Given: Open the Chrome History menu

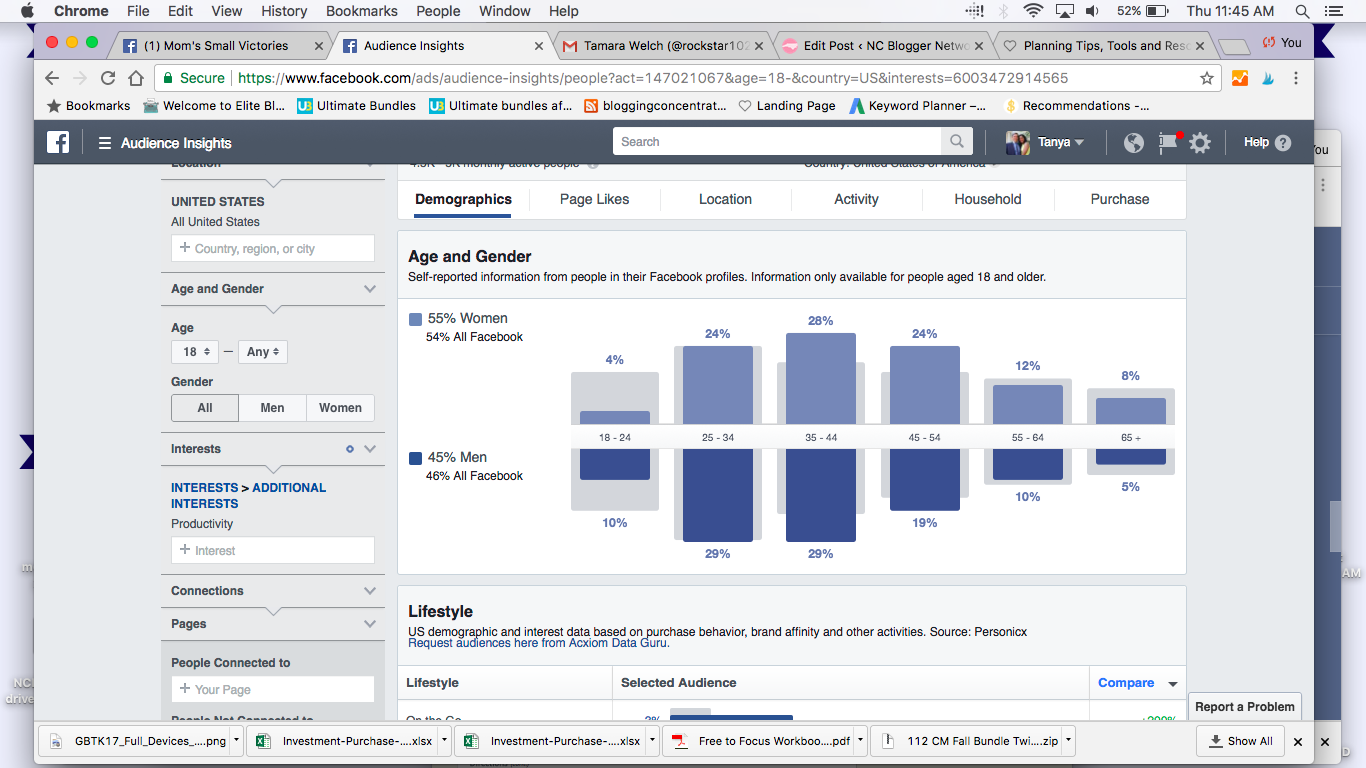Looking at the screenshot, I should 284,11.
